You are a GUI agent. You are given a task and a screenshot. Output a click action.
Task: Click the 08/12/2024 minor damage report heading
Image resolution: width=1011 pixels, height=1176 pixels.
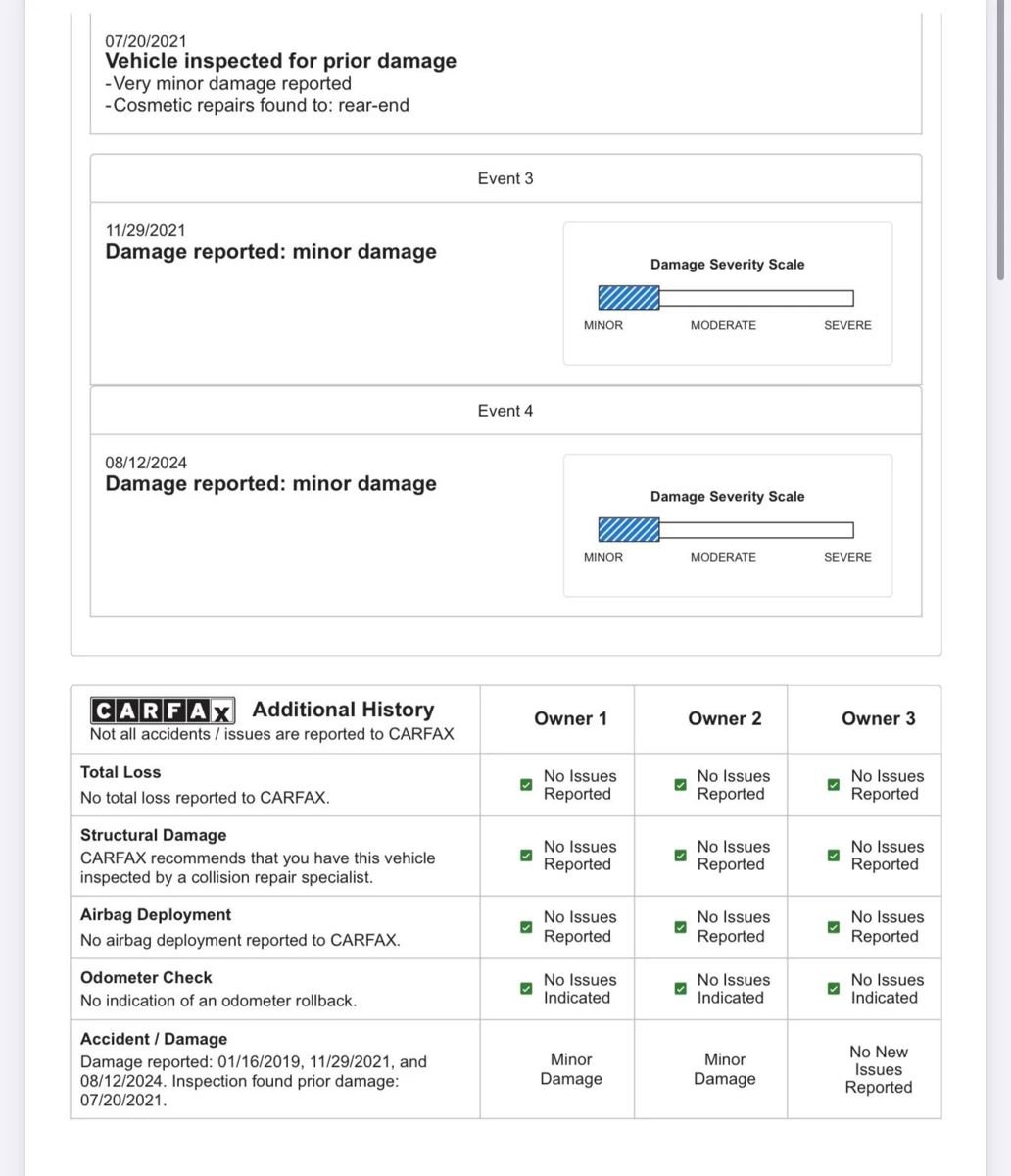pyautogui.click(x=270, y=483)
